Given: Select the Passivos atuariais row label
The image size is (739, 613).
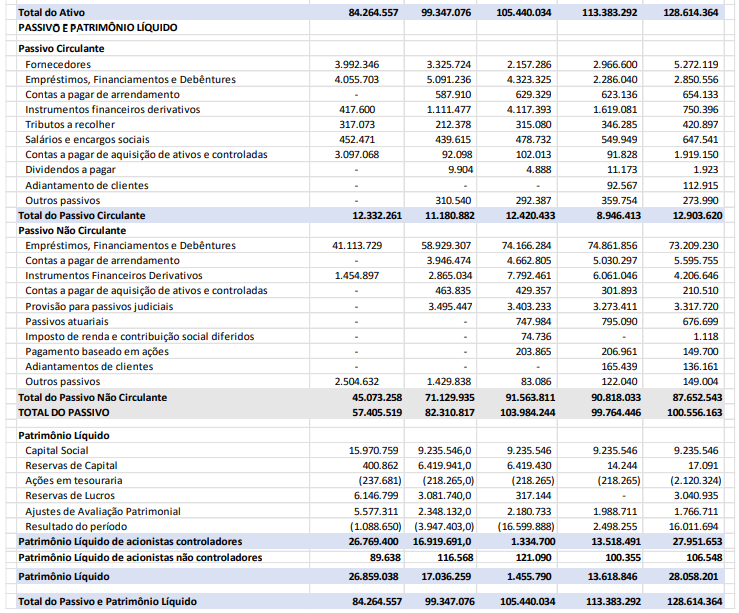Looking at the screenshot, I should 66,321.
